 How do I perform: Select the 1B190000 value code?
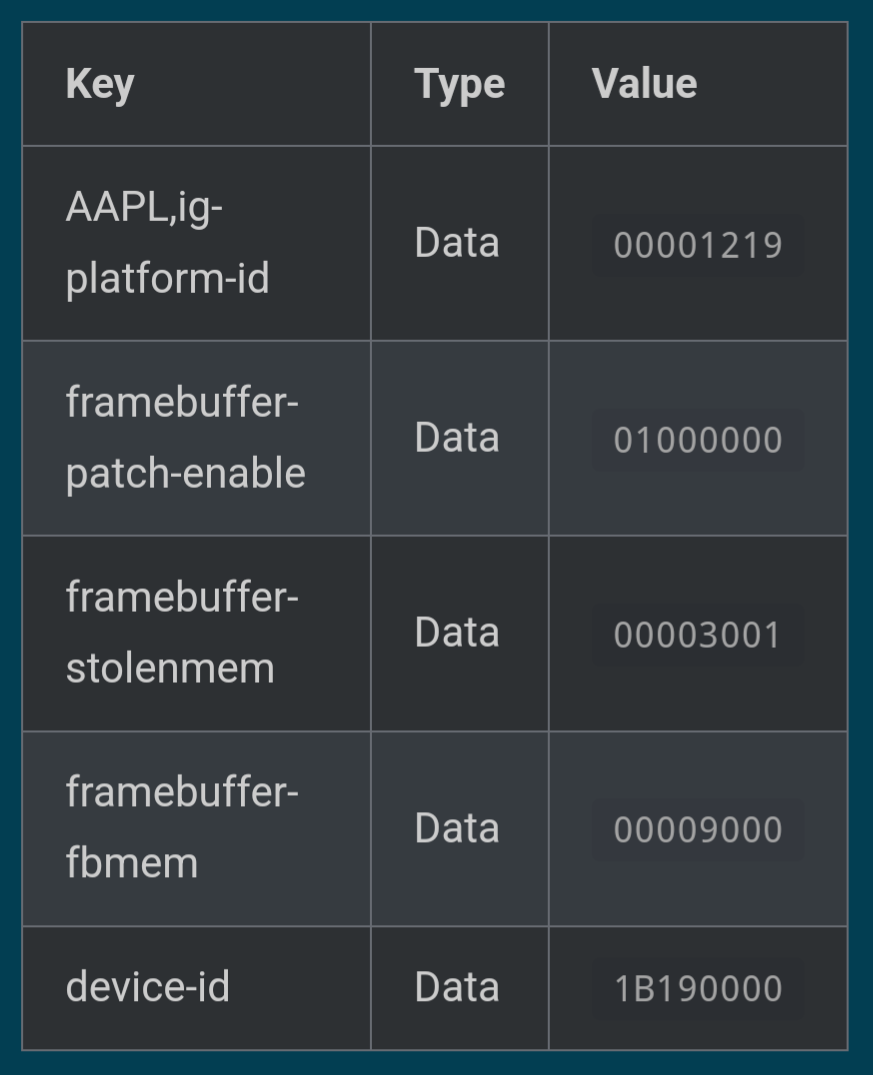pyautogui.click(x=698, y=989)
